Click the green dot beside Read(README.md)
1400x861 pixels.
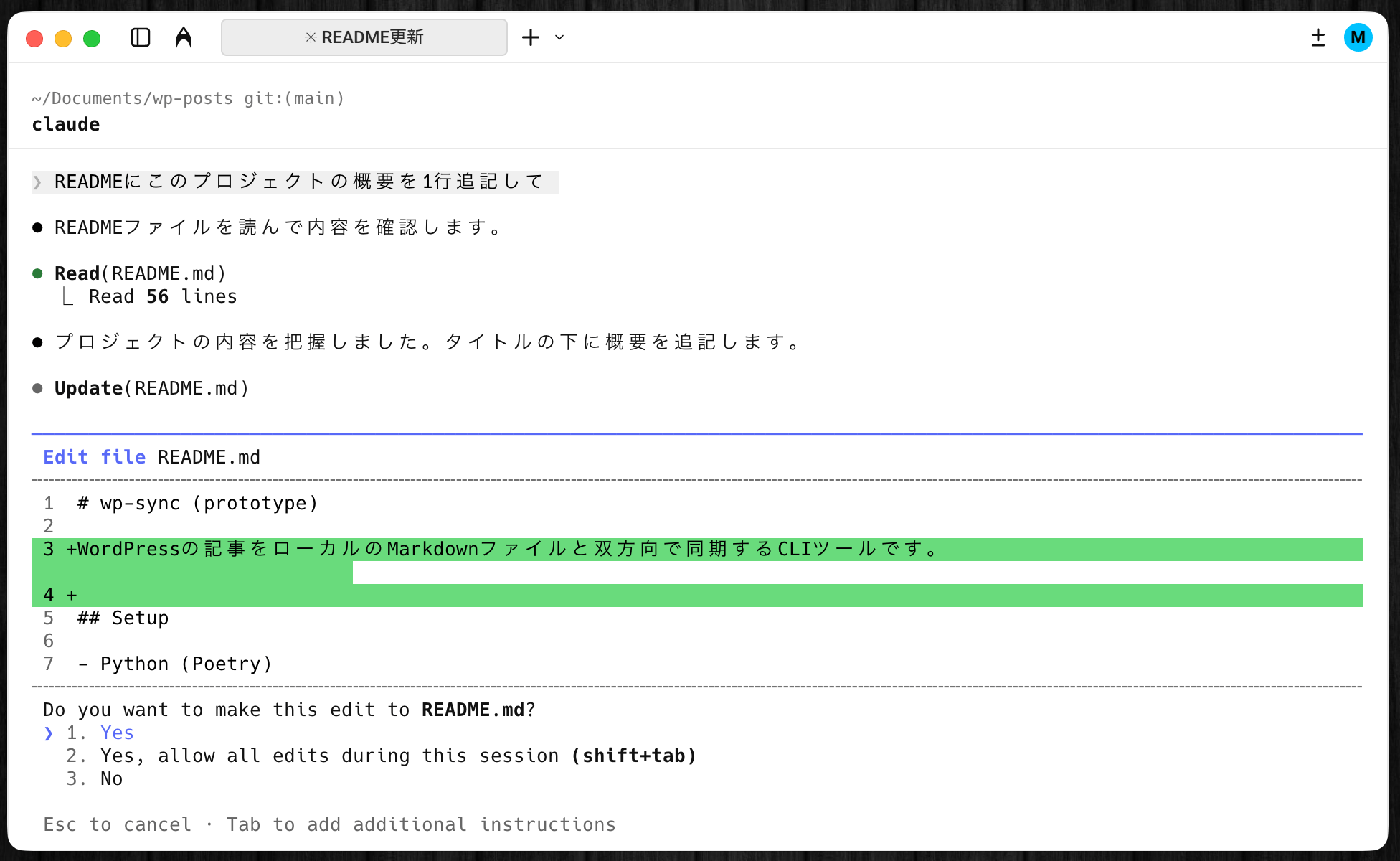click(37, 273)
